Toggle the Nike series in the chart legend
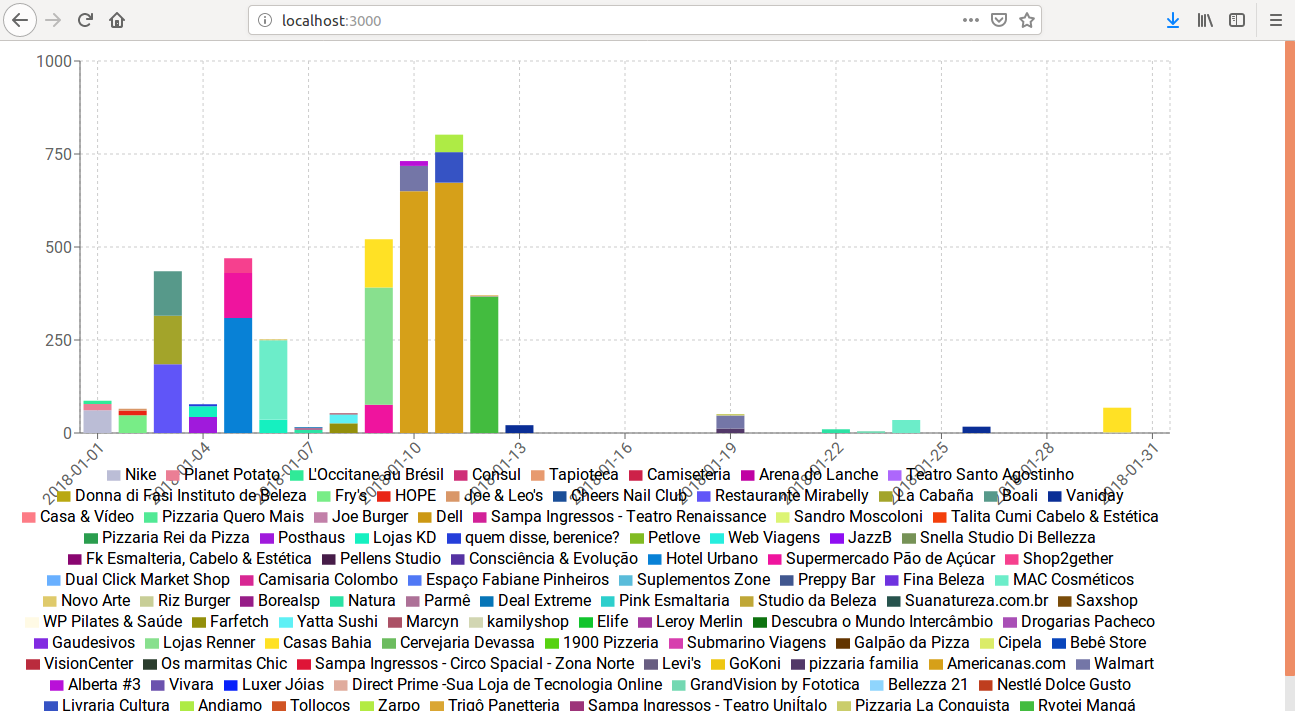Screen dimensions: 1295x711 (x=139, y=474)
